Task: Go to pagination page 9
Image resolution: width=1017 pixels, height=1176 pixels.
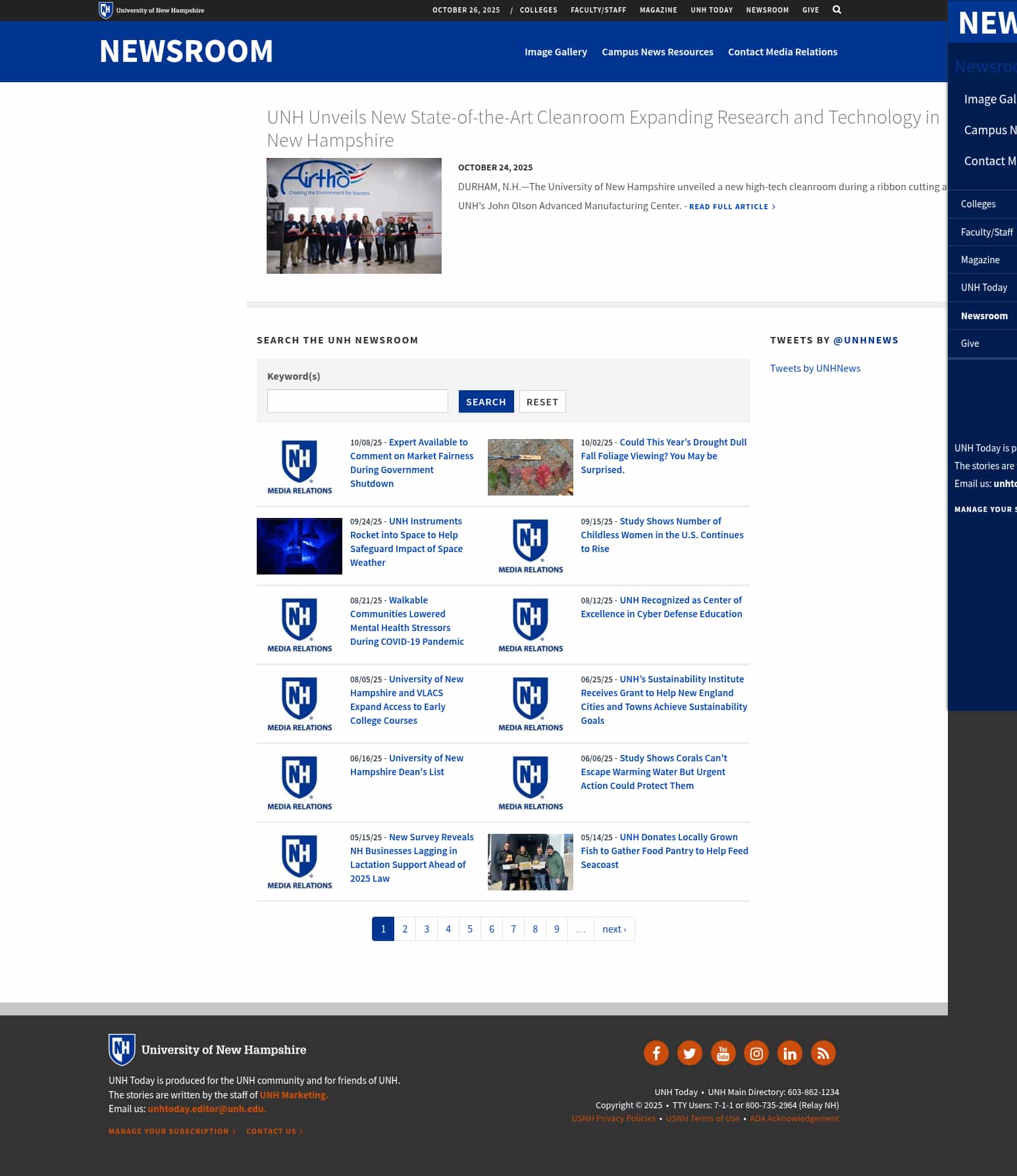Action: (x=557, y=929)
